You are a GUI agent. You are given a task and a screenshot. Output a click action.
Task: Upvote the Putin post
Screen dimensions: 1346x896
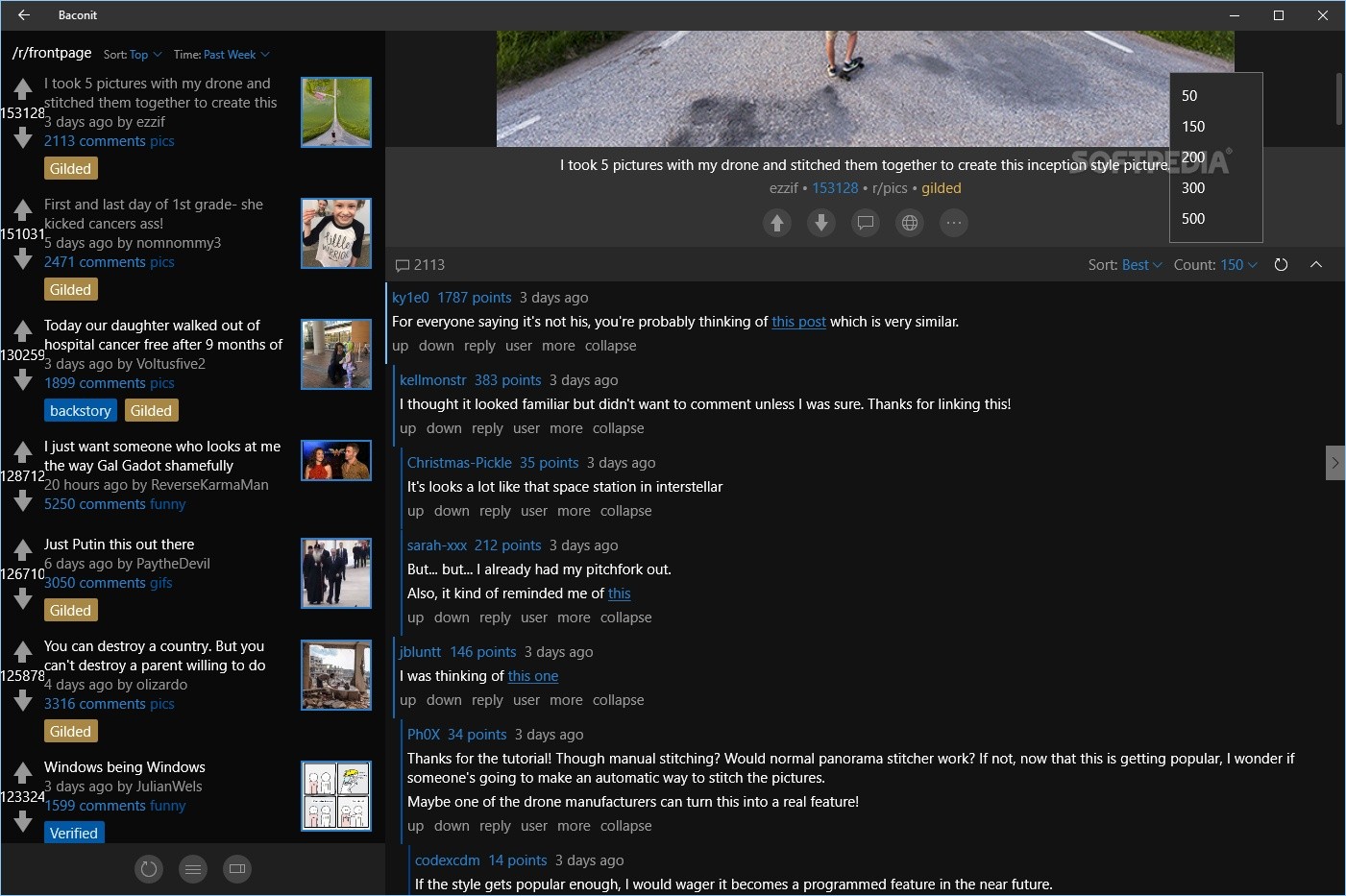click(23, 550)
